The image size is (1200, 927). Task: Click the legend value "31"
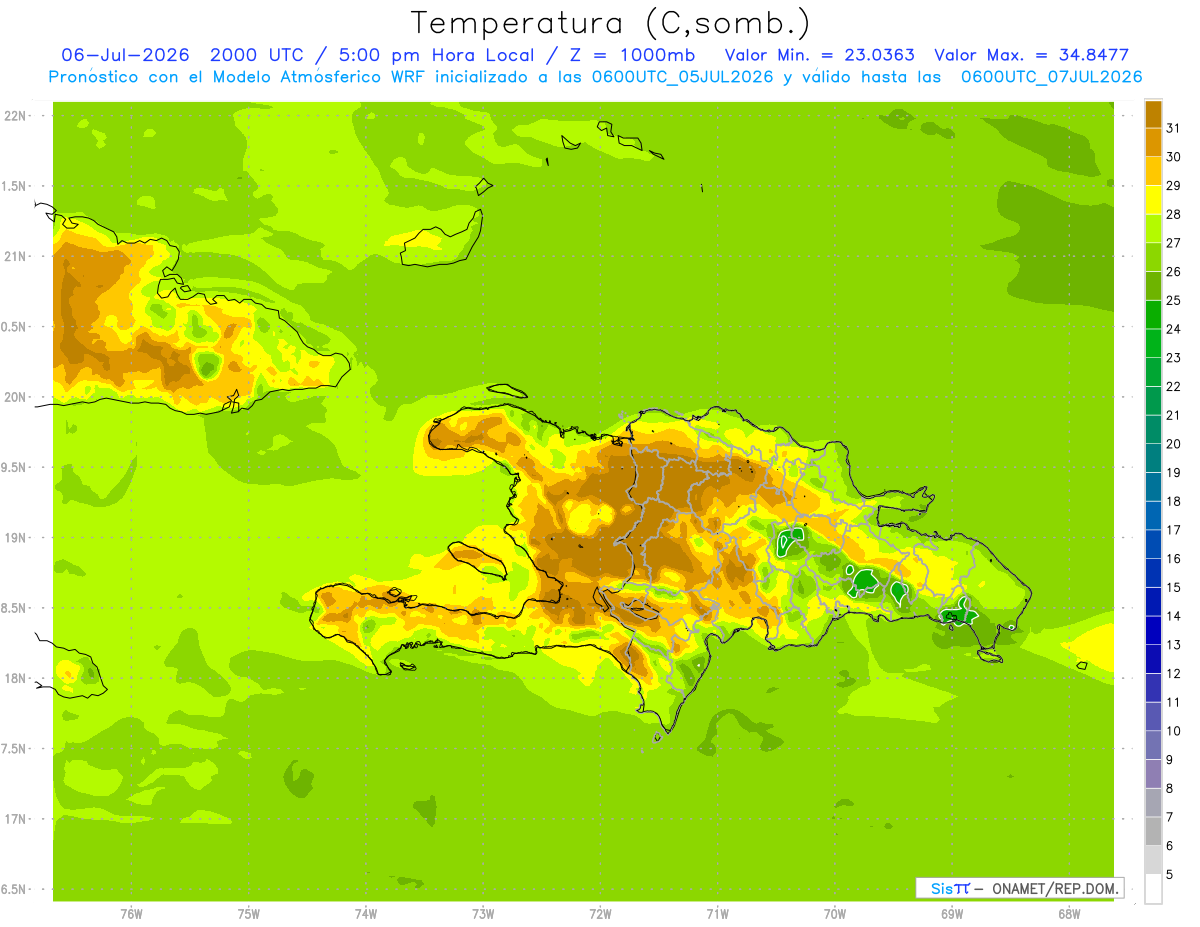(1173, 128)
